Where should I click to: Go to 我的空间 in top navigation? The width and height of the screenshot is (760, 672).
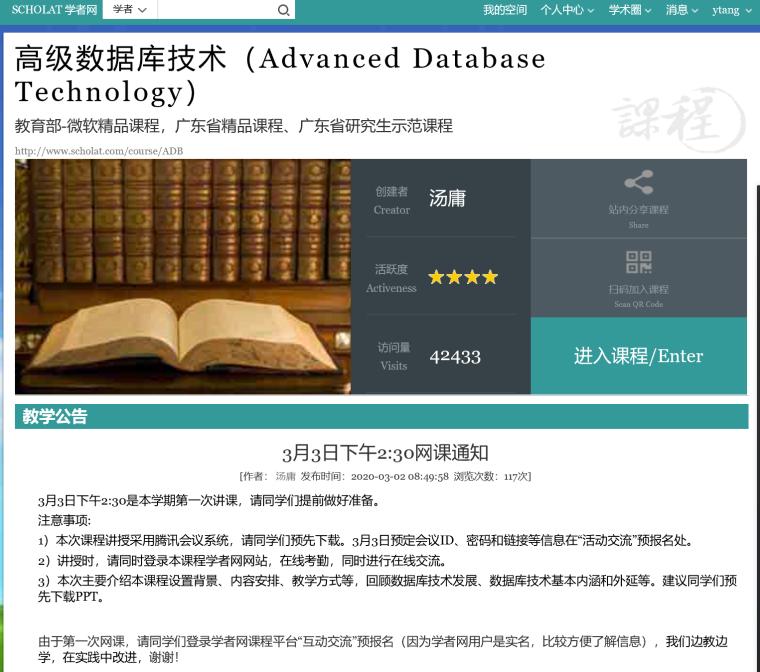tap(504, 10)
